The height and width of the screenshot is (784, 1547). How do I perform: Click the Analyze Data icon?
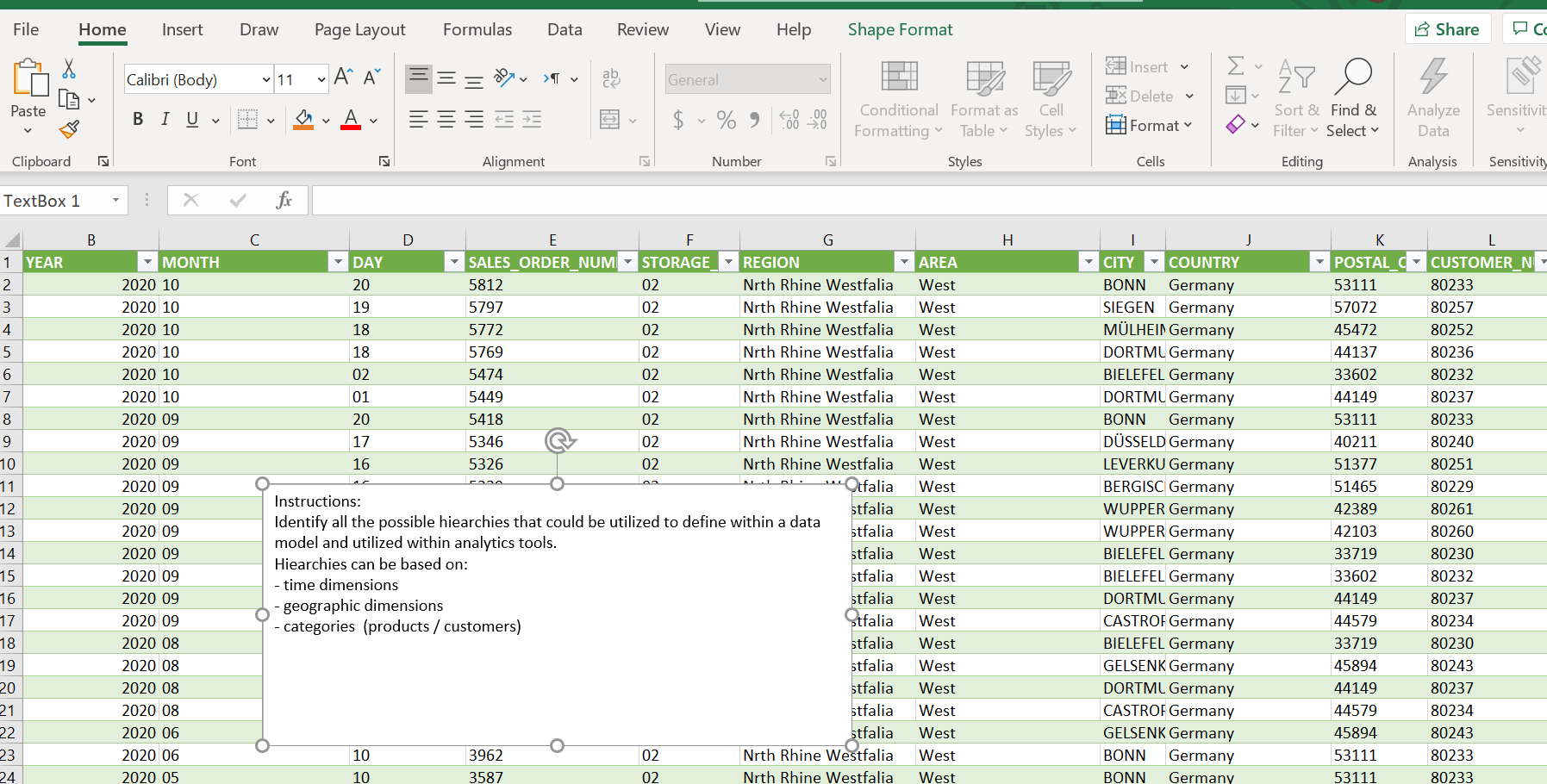coord(1433,95)
